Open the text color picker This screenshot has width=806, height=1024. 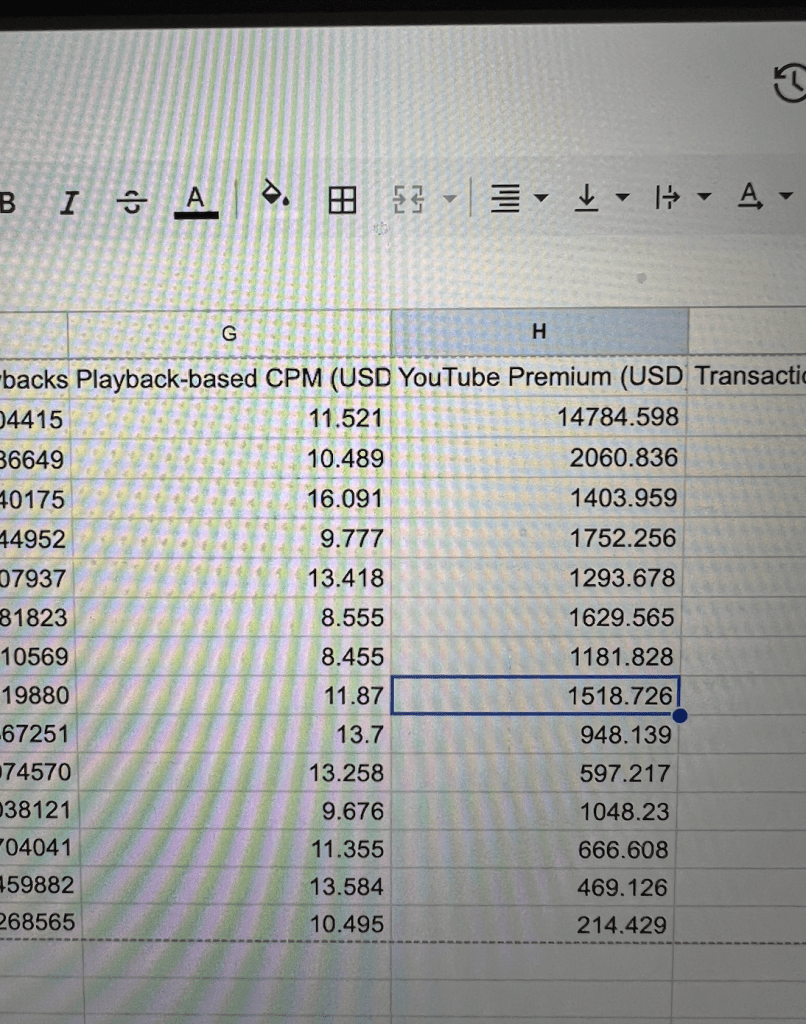196,200
